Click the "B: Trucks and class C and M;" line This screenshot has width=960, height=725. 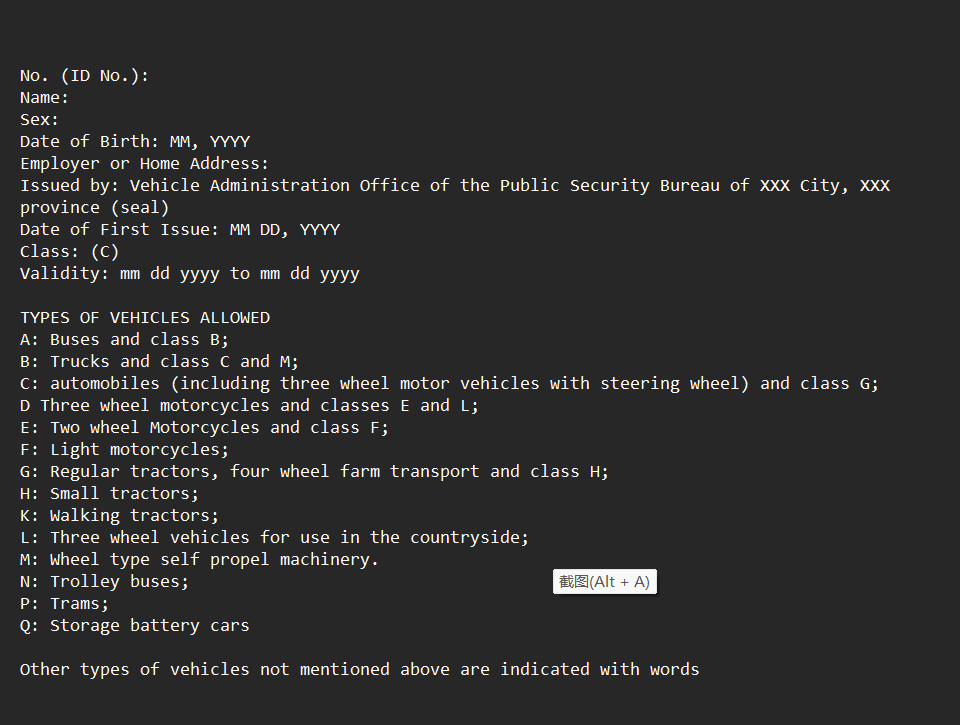(x=160, y=362)
